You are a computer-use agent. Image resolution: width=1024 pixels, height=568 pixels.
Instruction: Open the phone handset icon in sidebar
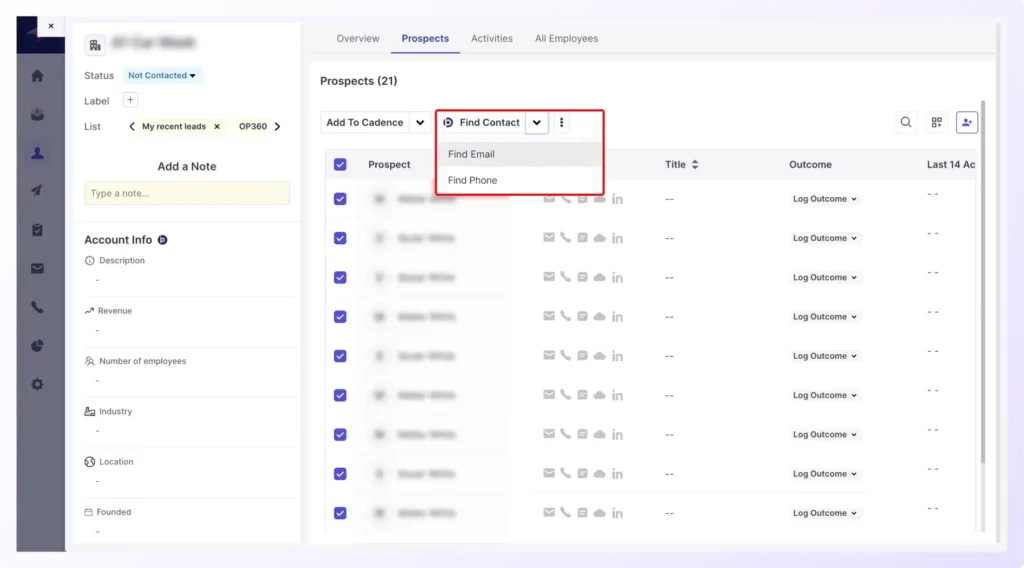coord(37,307)
